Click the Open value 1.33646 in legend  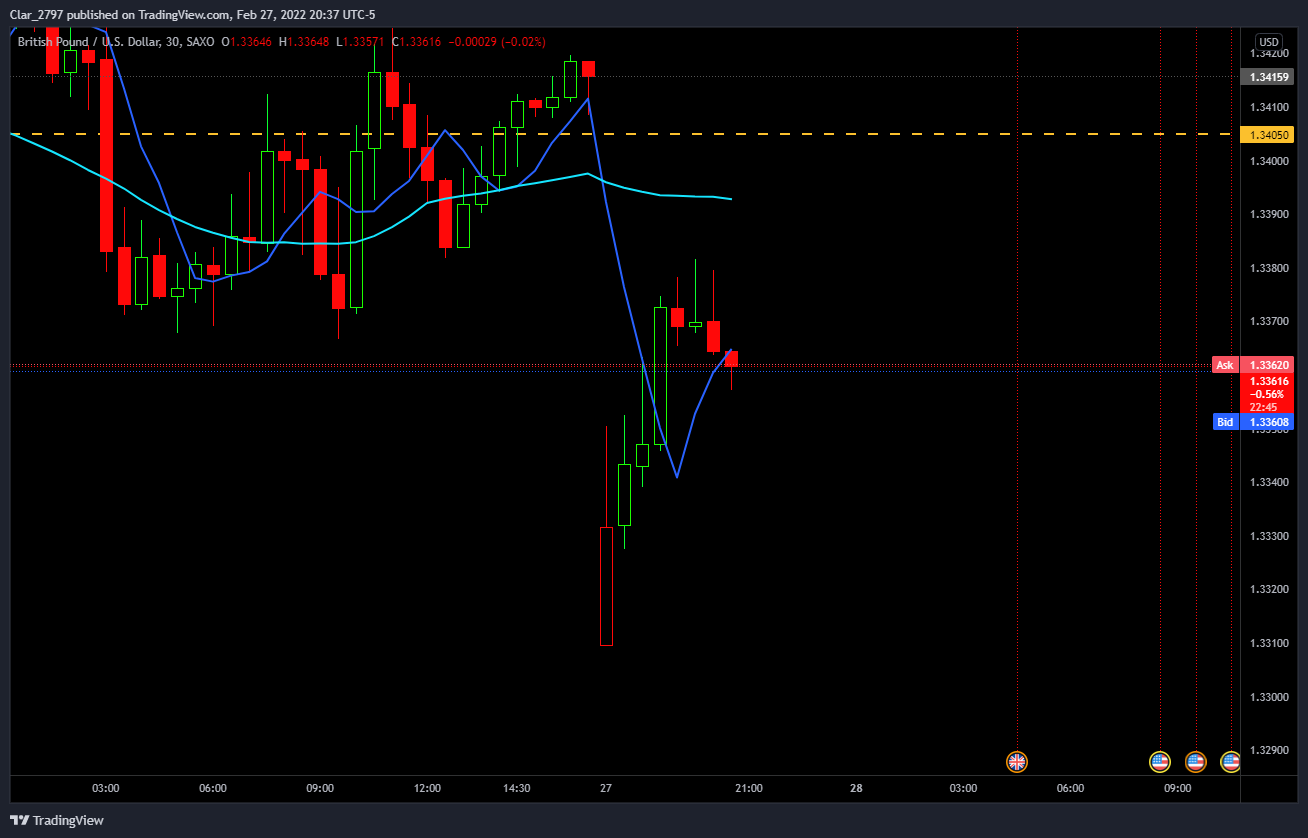pyautogui.click(x=253, y=42)
